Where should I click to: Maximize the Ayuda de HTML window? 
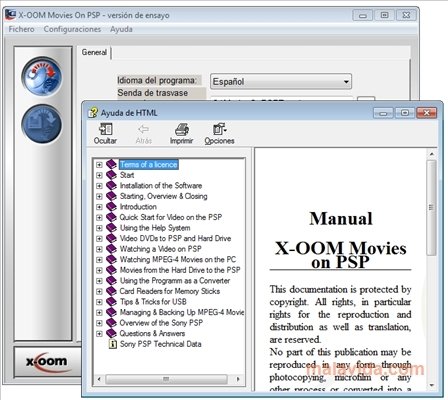(x=405, y=113)
